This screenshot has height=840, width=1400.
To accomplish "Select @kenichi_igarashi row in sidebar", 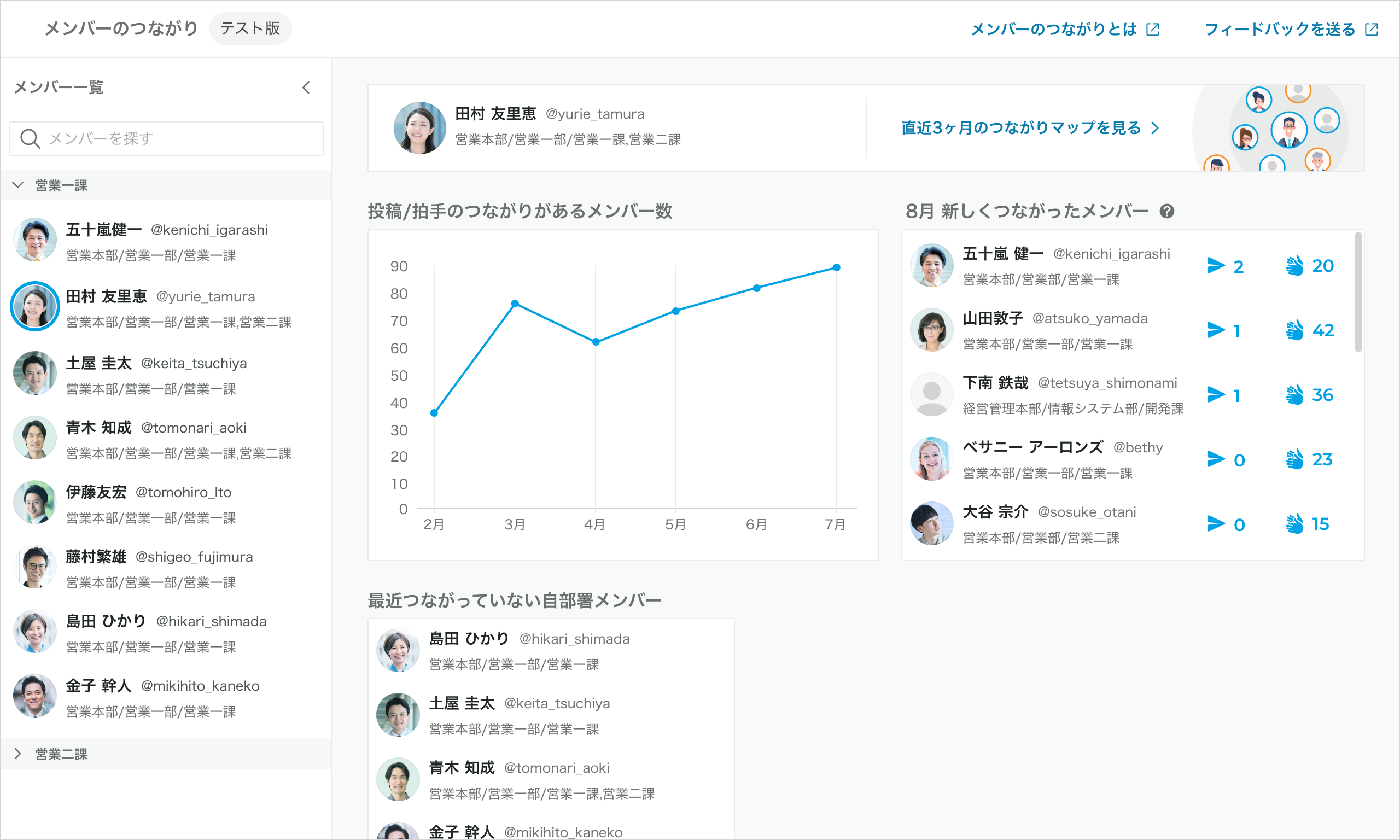I will 166,240.
